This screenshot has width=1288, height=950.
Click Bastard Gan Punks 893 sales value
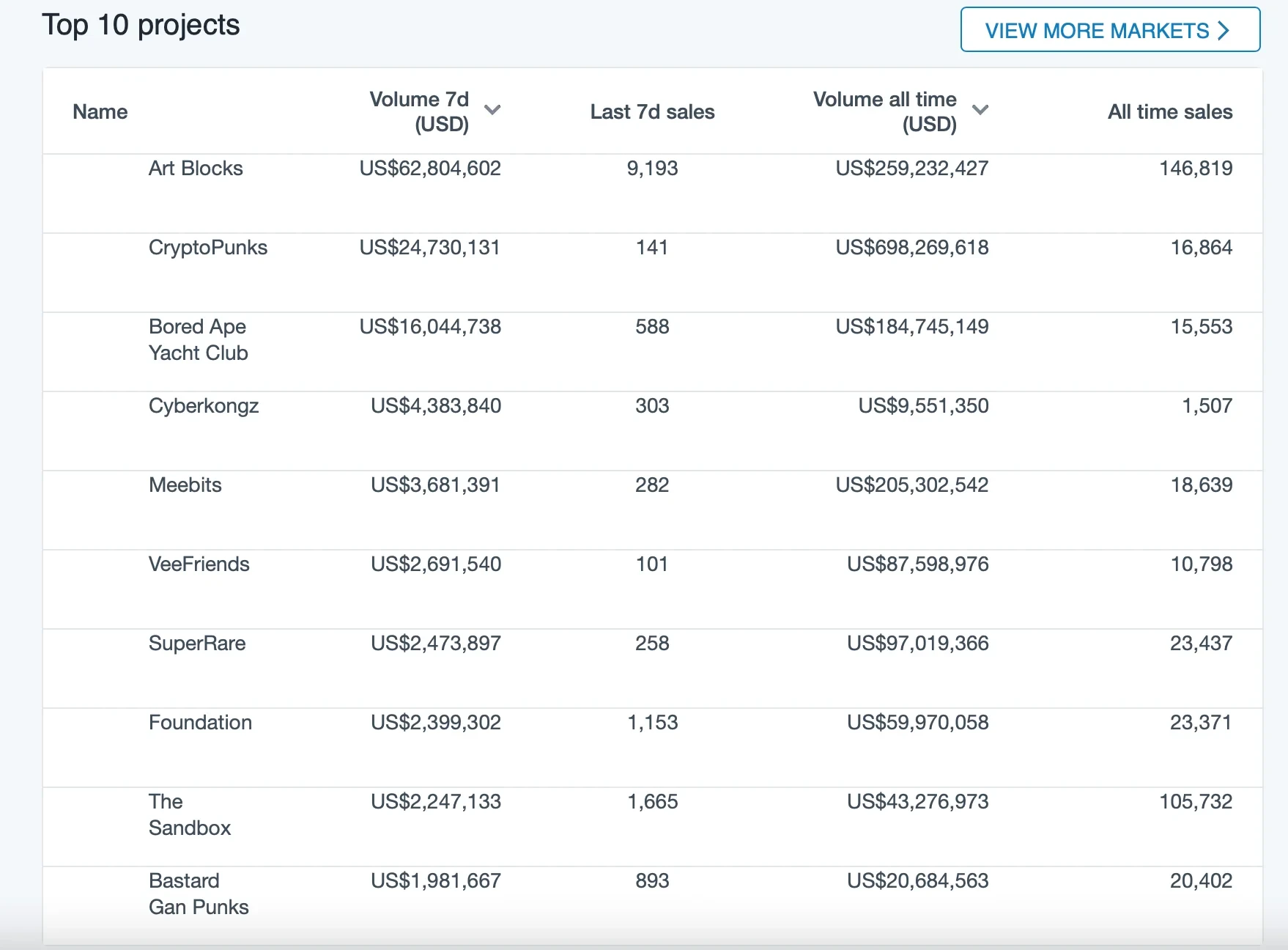click(652, 881)
